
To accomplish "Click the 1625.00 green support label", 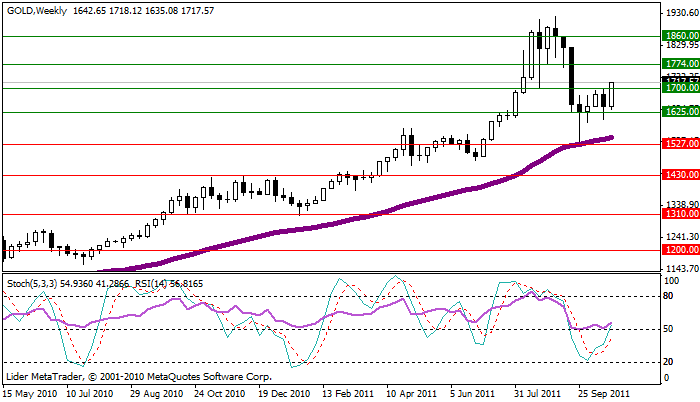I will pos(680,112).
